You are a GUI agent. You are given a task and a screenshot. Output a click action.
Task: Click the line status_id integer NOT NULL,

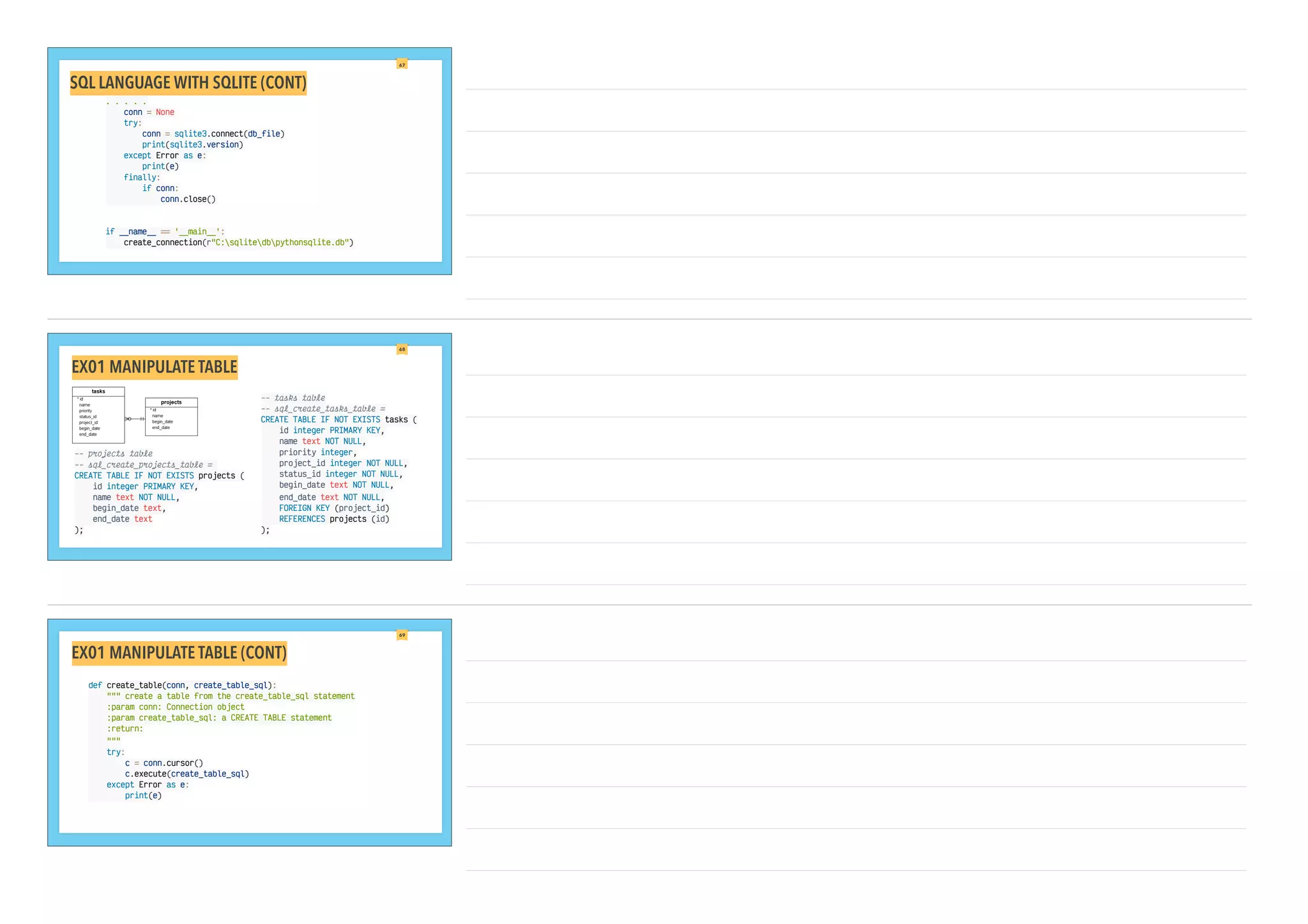[341, 474]
